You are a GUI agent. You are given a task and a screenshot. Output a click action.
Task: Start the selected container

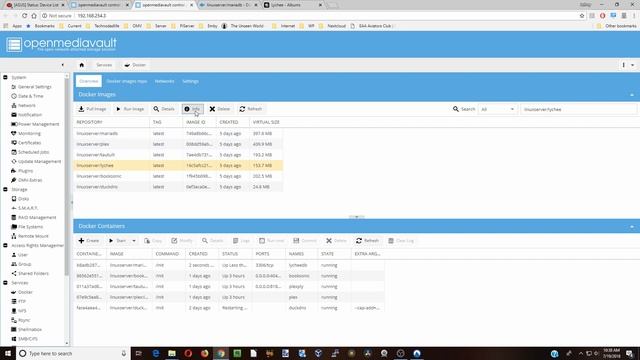tap(118, 241)
